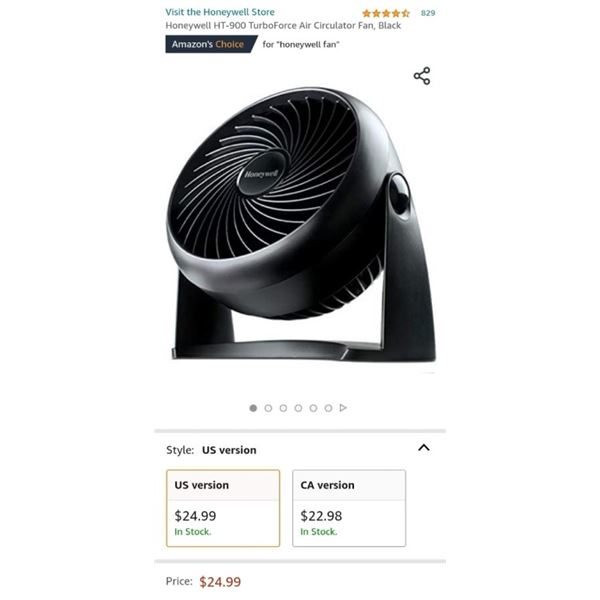Click the Honeywell HT-900 product title

click(x=283, y=26)
